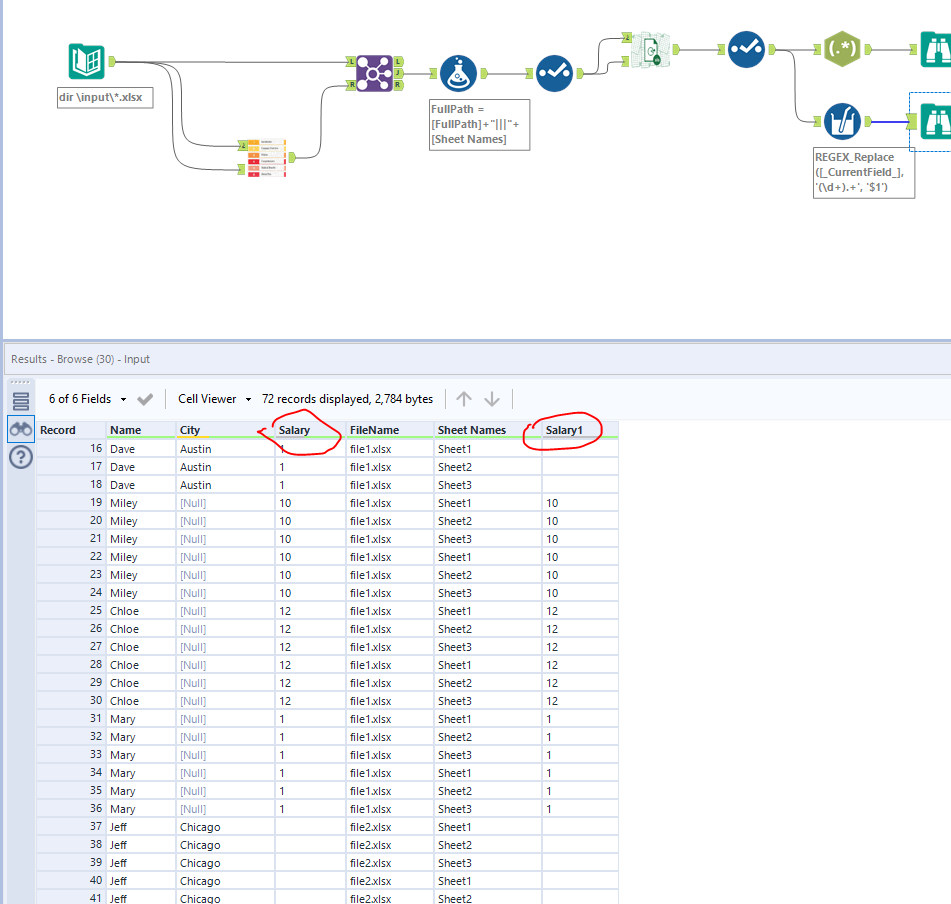Click the green RegEx tool
The width and height of the screenshot is (951, 904).
tap(842, 49)
